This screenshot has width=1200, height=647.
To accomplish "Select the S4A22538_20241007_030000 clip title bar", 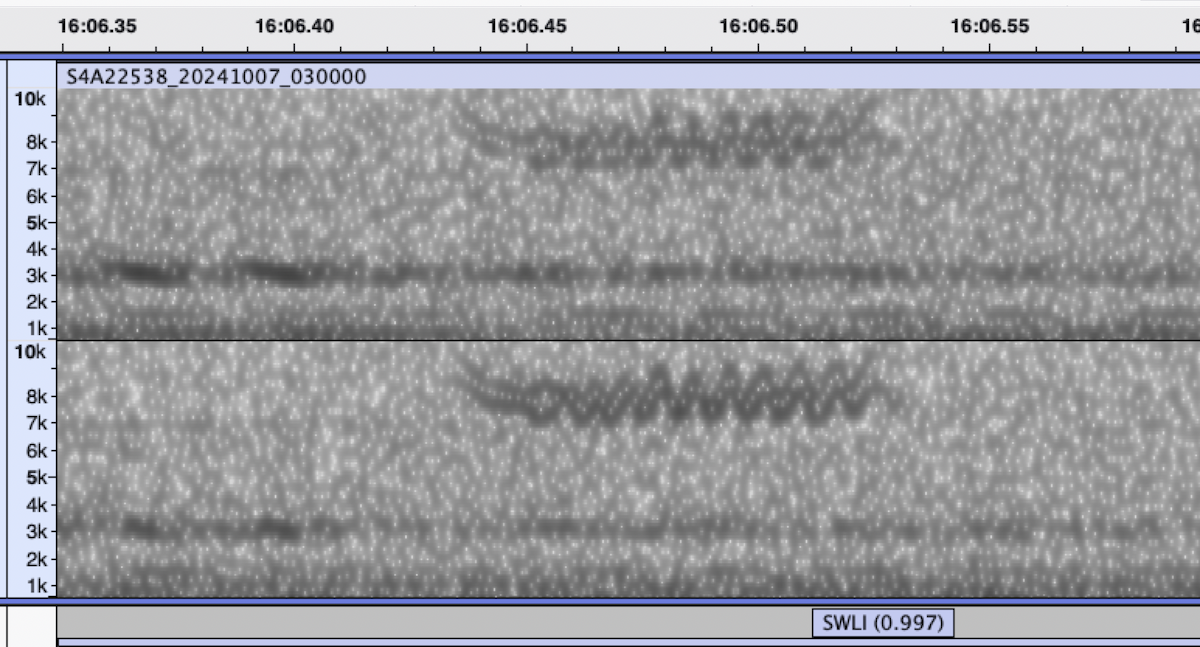I will tap(216, 77).
